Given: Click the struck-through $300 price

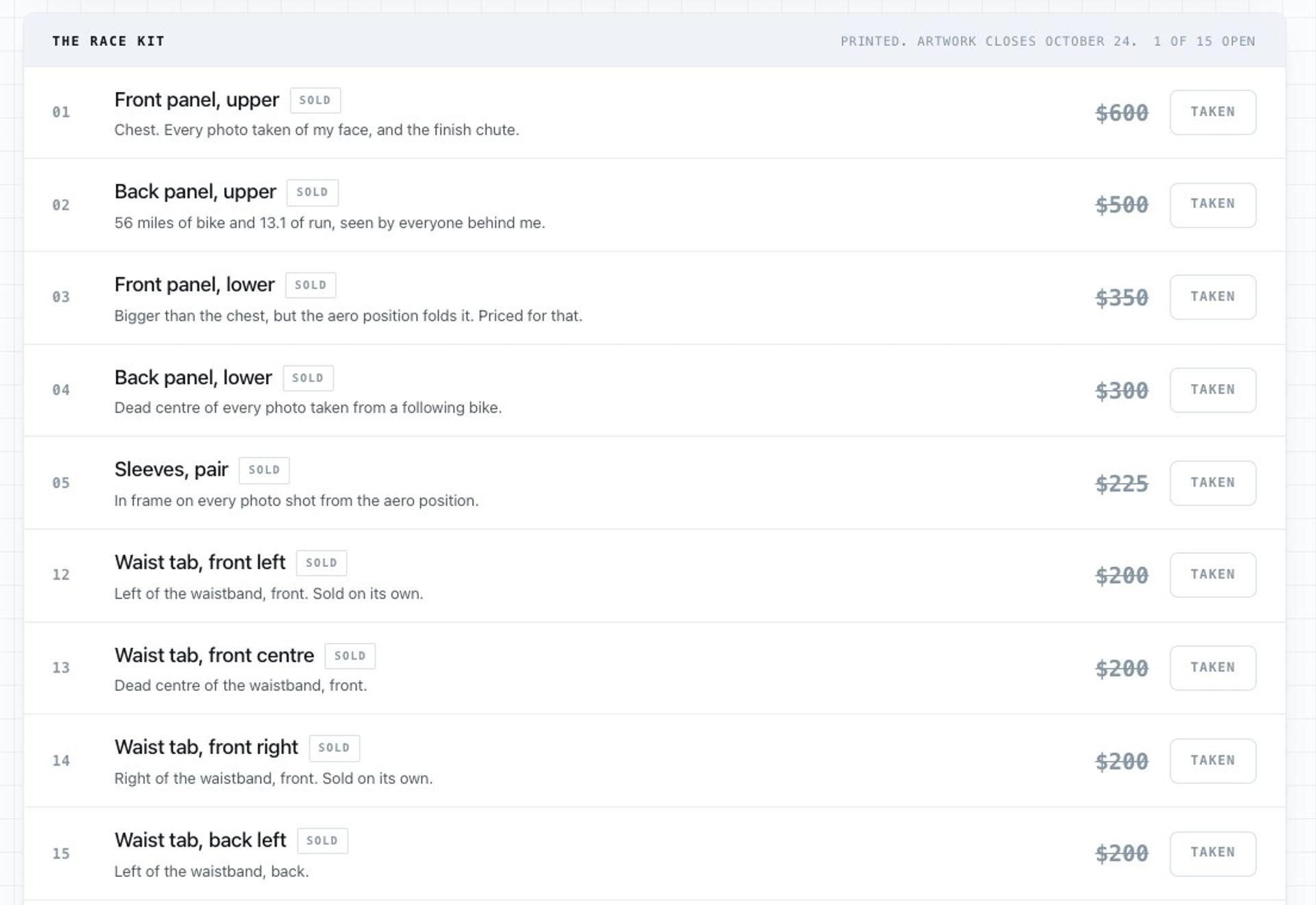Looking at the screenshot, I should pyautogui.click(x=1122, y=391).
